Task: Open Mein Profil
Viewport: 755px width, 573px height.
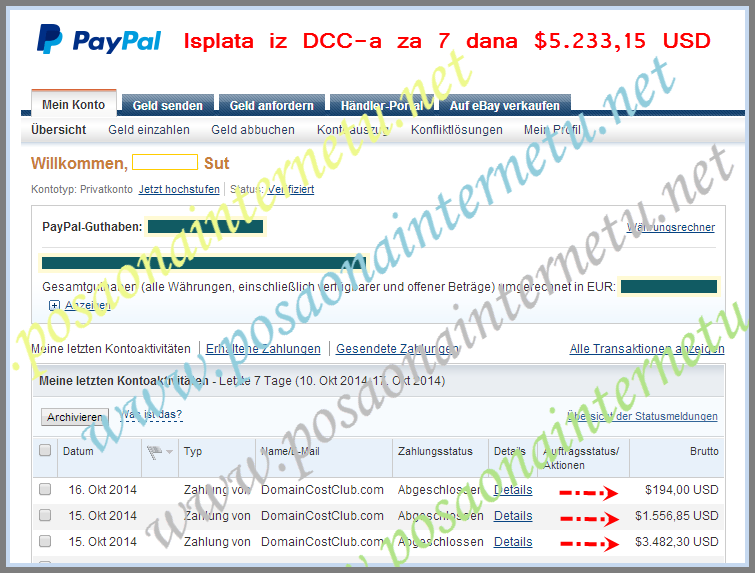Action: tap(552, 130)
